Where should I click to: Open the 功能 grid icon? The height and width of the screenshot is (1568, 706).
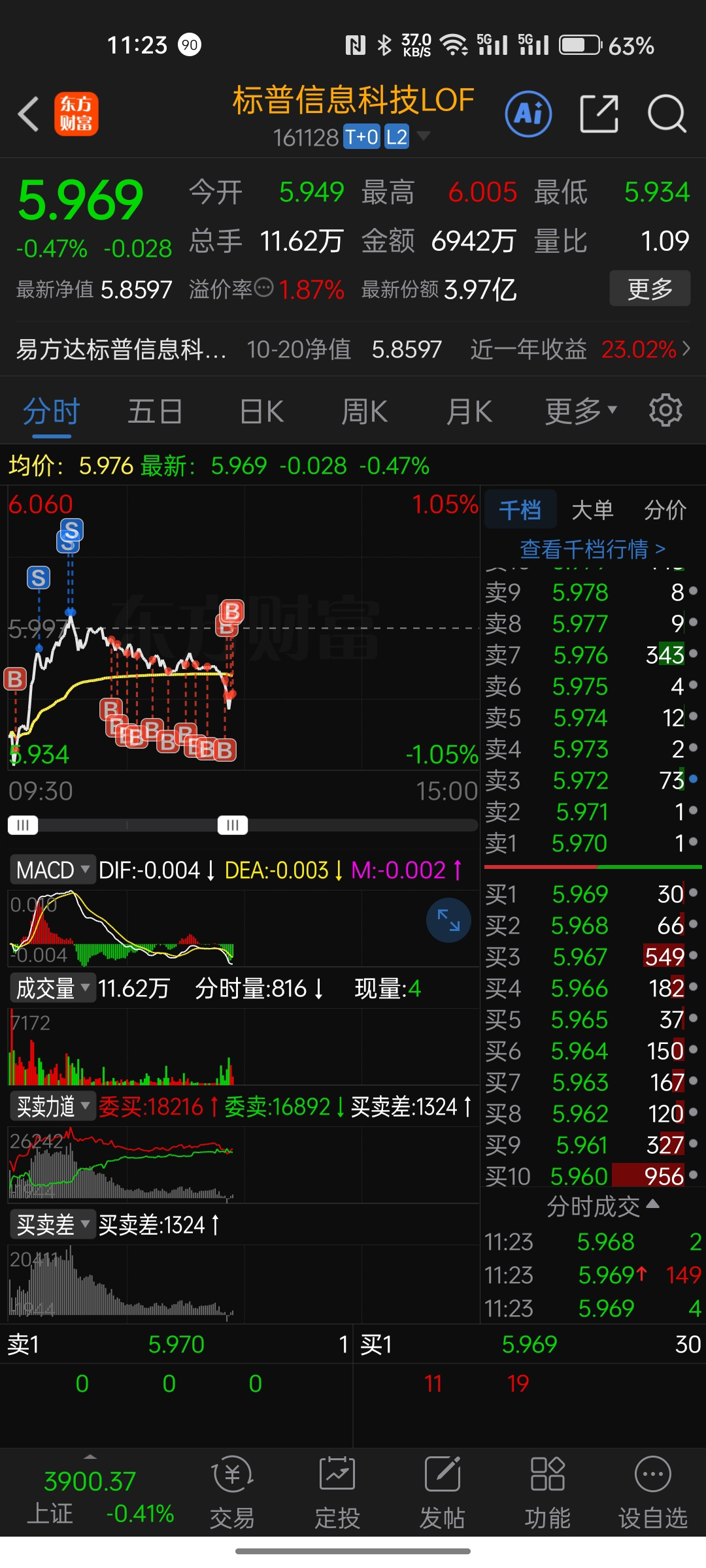click(548, 1474)
